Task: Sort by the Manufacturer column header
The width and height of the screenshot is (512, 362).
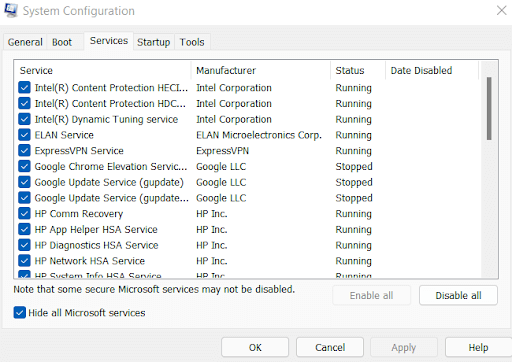Action: pyautogui.click(x=261, y=70)
